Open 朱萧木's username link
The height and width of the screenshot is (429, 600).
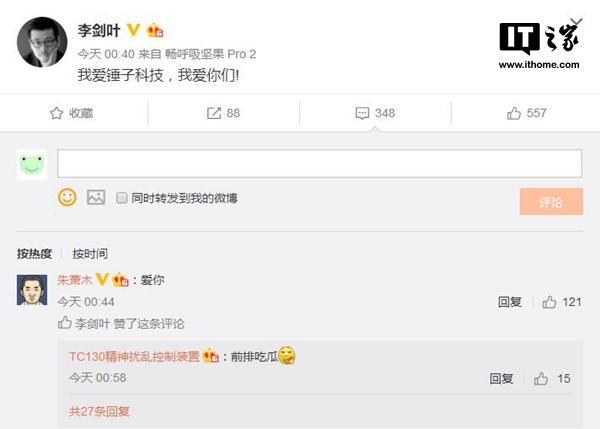75,280
